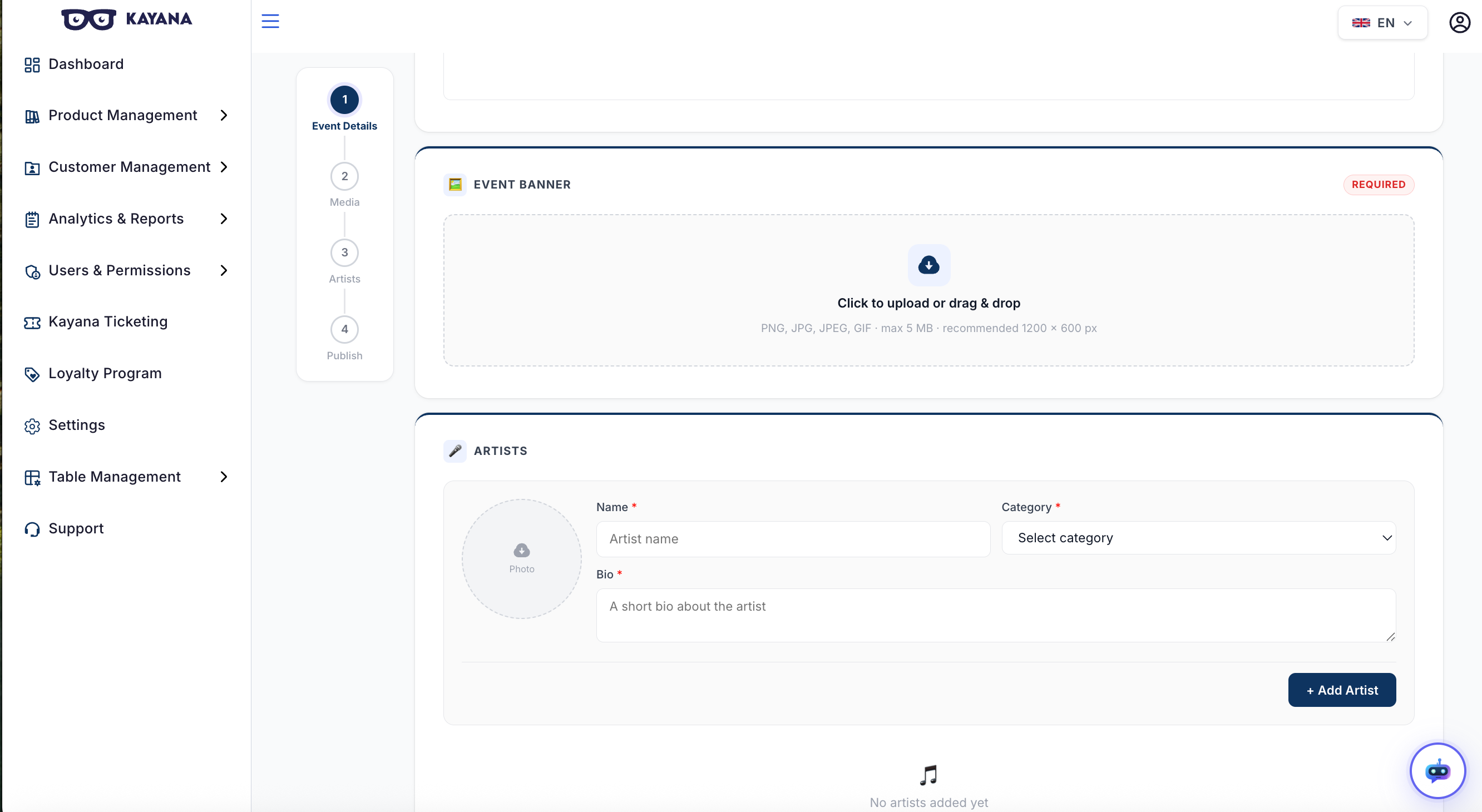Expand the Product Management chevron

click(x=224, y=116)
